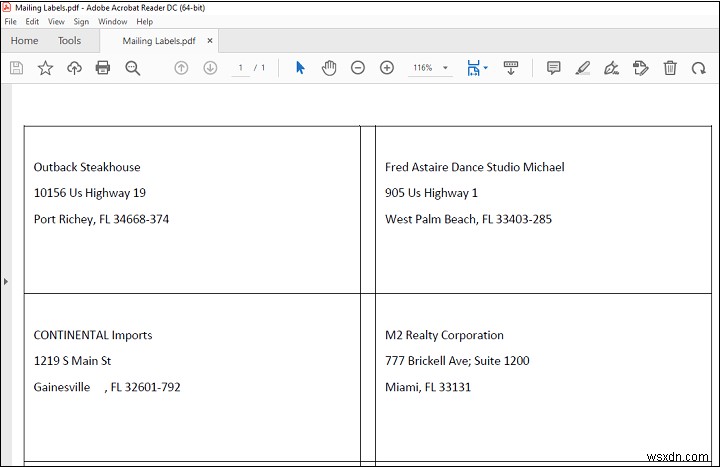Open the View menu

[x=56, y=22]
